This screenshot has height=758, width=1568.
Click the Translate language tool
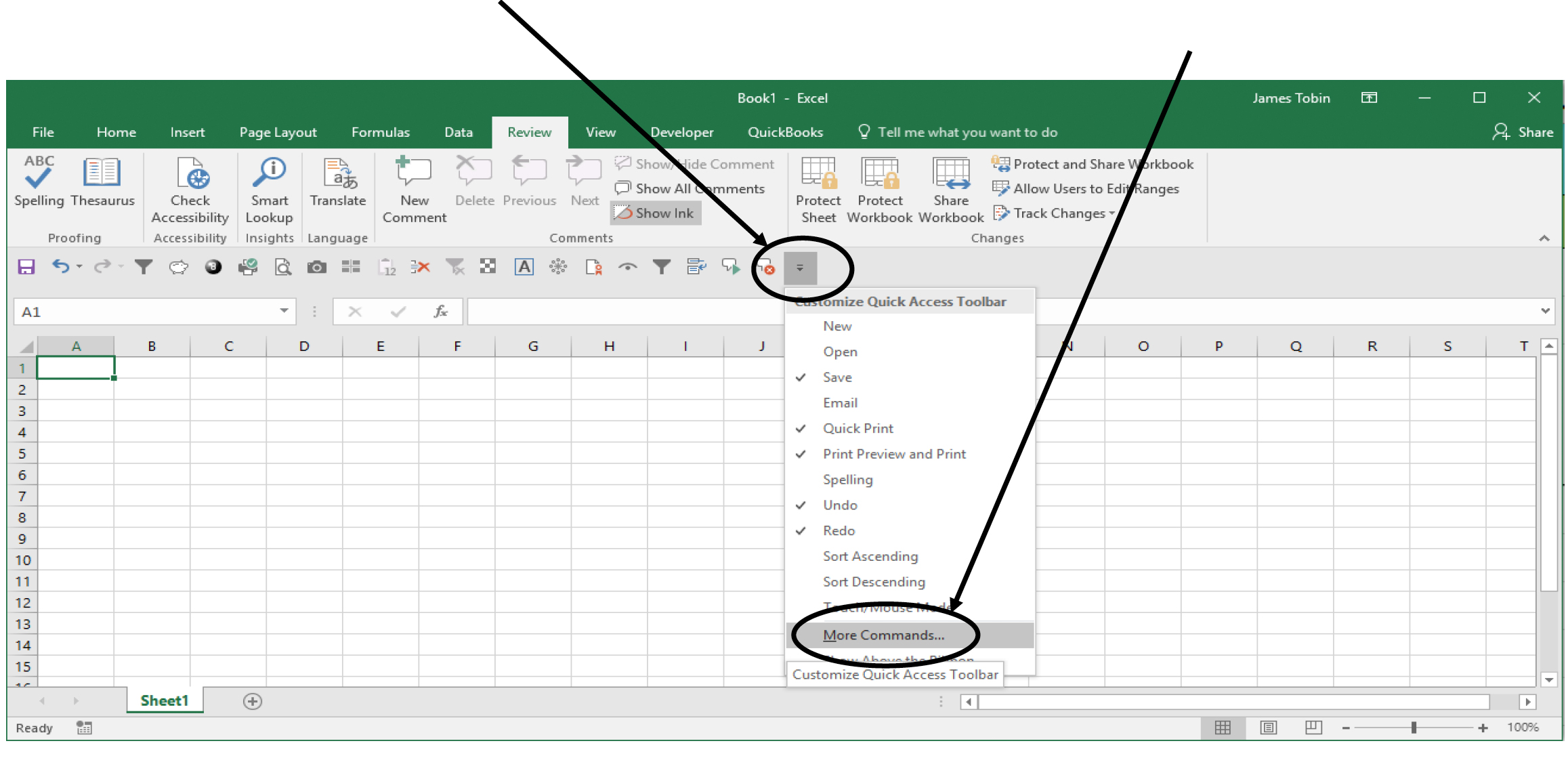pos(338,182)
